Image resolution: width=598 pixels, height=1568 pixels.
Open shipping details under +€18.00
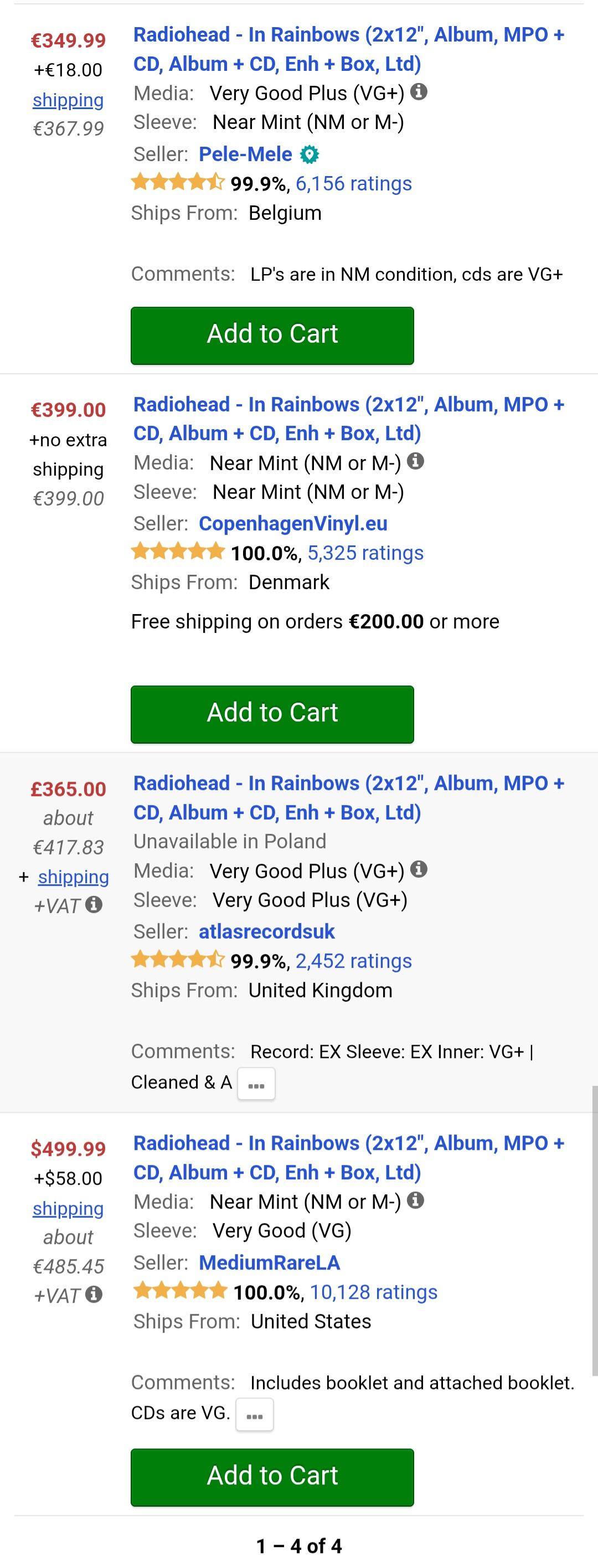[68, 100]
